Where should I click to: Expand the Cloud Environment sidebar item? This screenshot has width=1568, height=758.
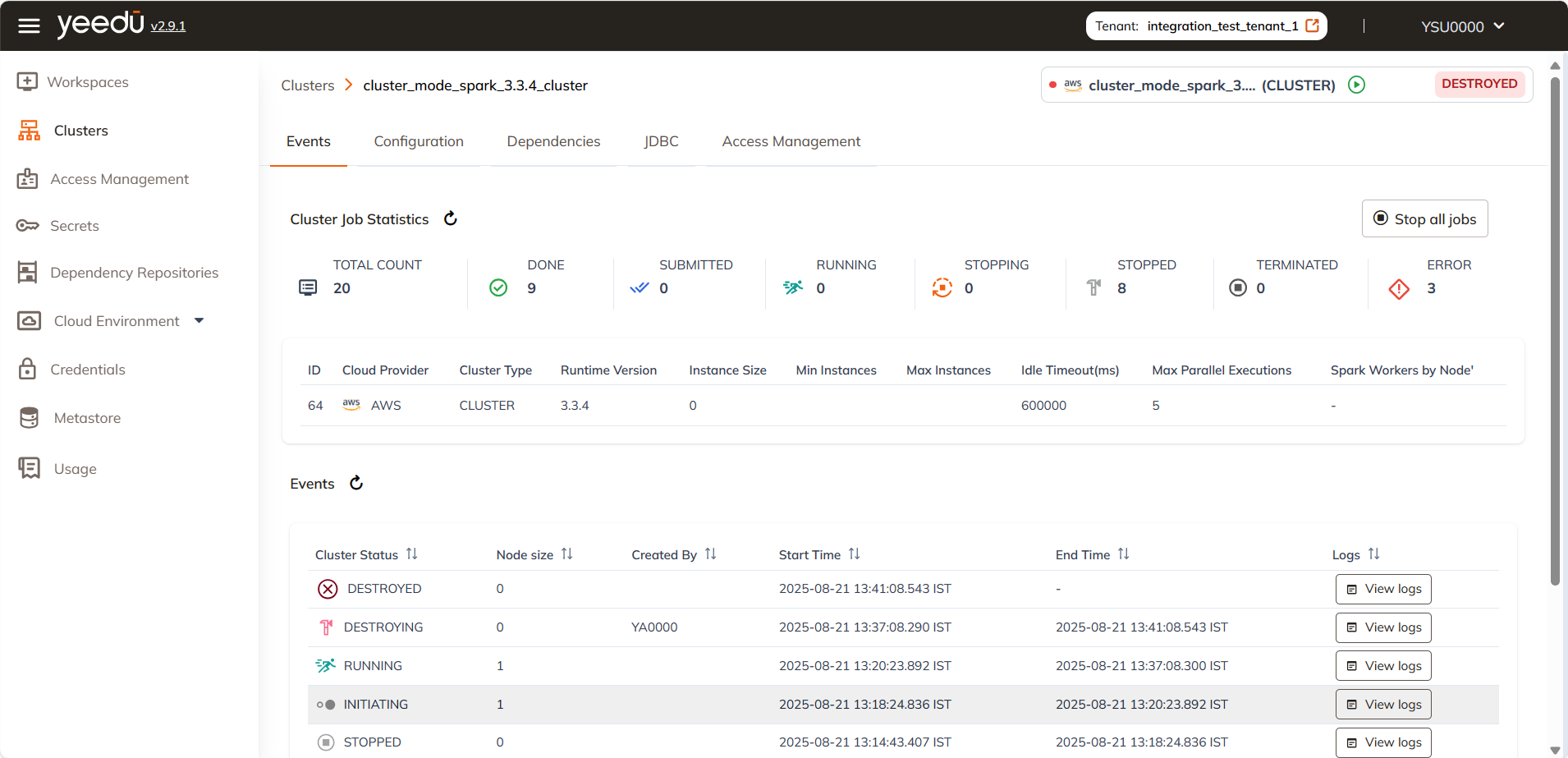pos(199,320)
